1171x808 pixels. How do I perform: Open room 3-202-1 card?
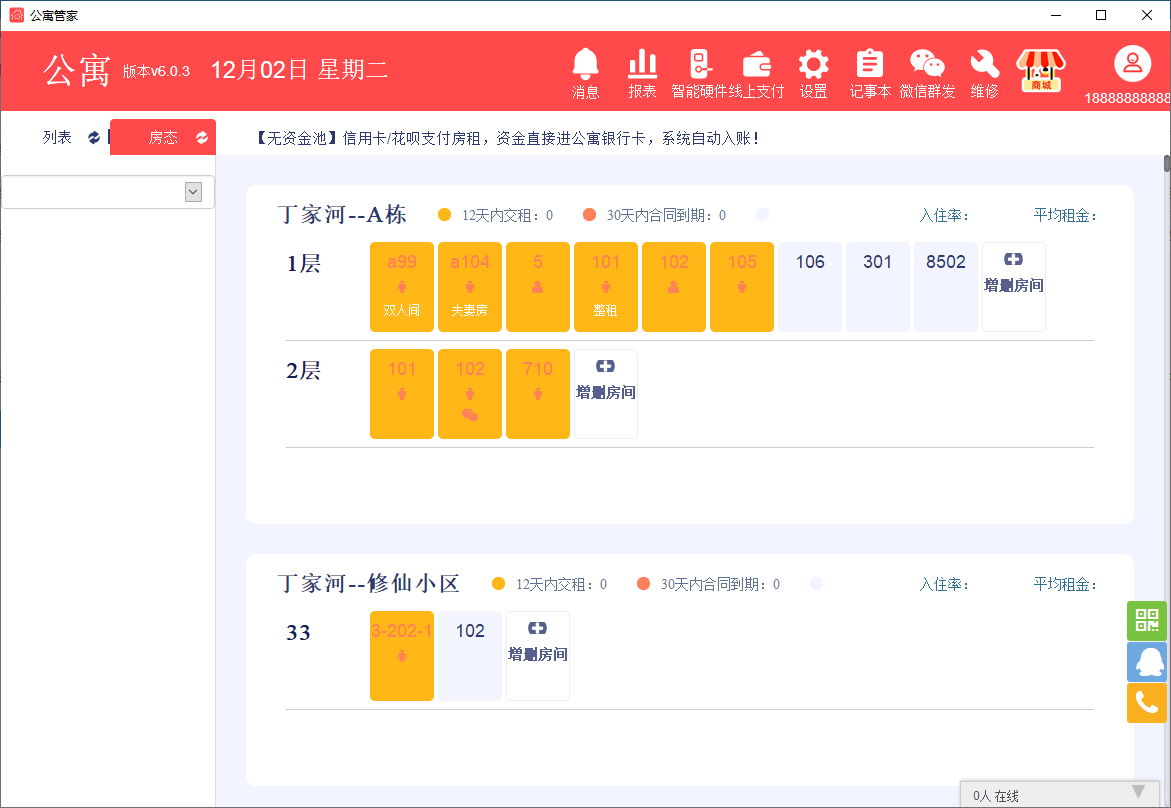coord(402,656)
